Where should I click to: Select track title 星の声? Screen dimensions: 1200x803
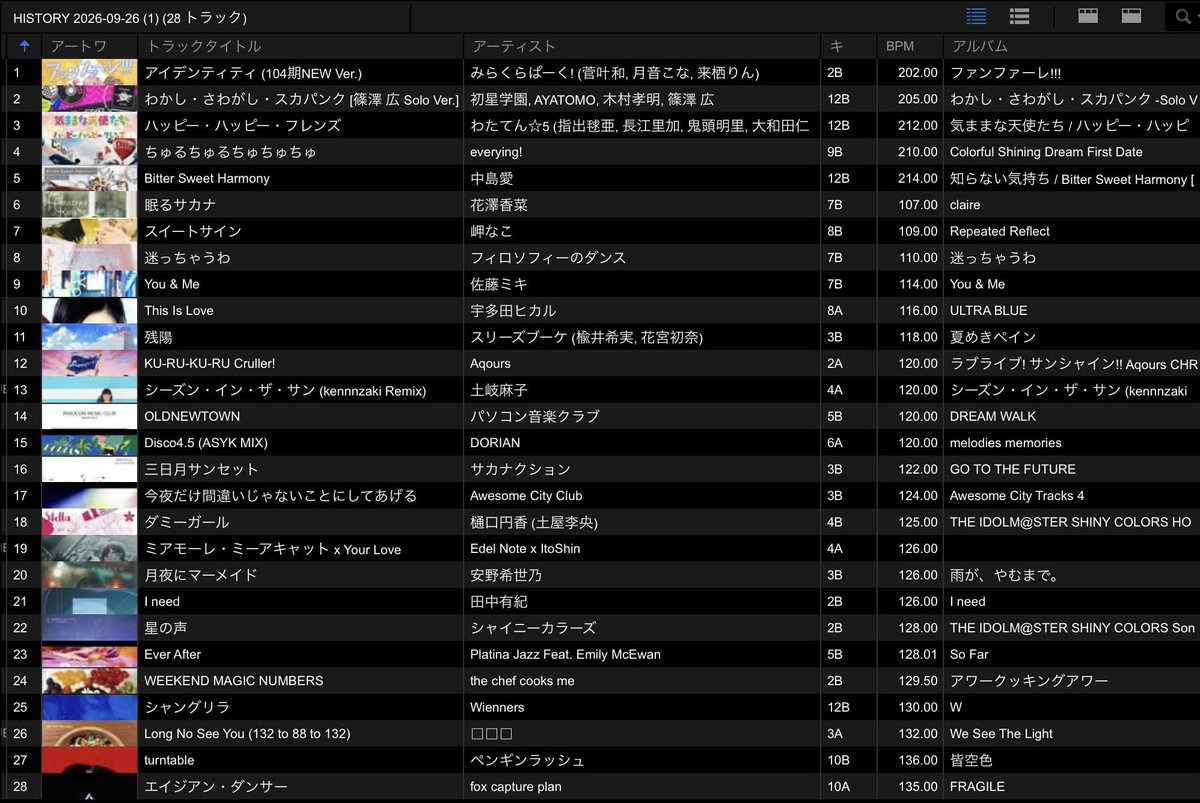[166, 628]
